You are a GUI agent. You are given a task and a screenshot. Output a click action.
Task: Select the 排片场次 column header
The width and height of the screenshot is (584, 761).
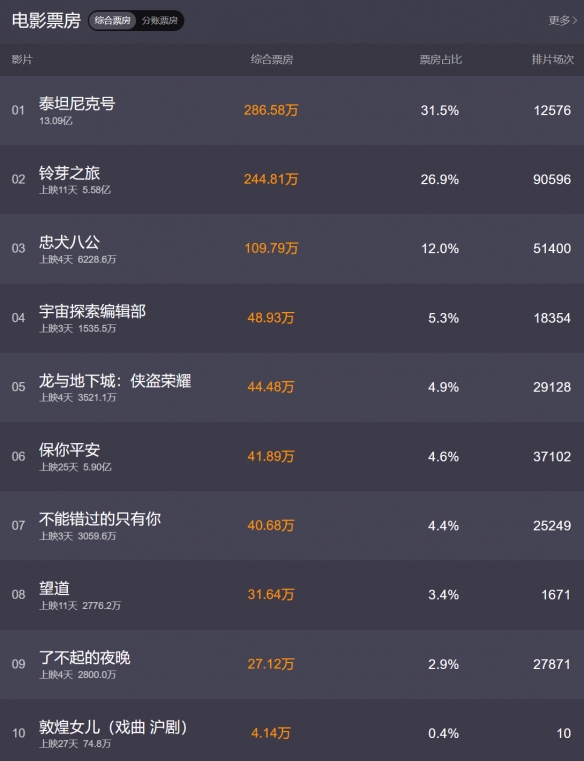click(x=552, y=59)
